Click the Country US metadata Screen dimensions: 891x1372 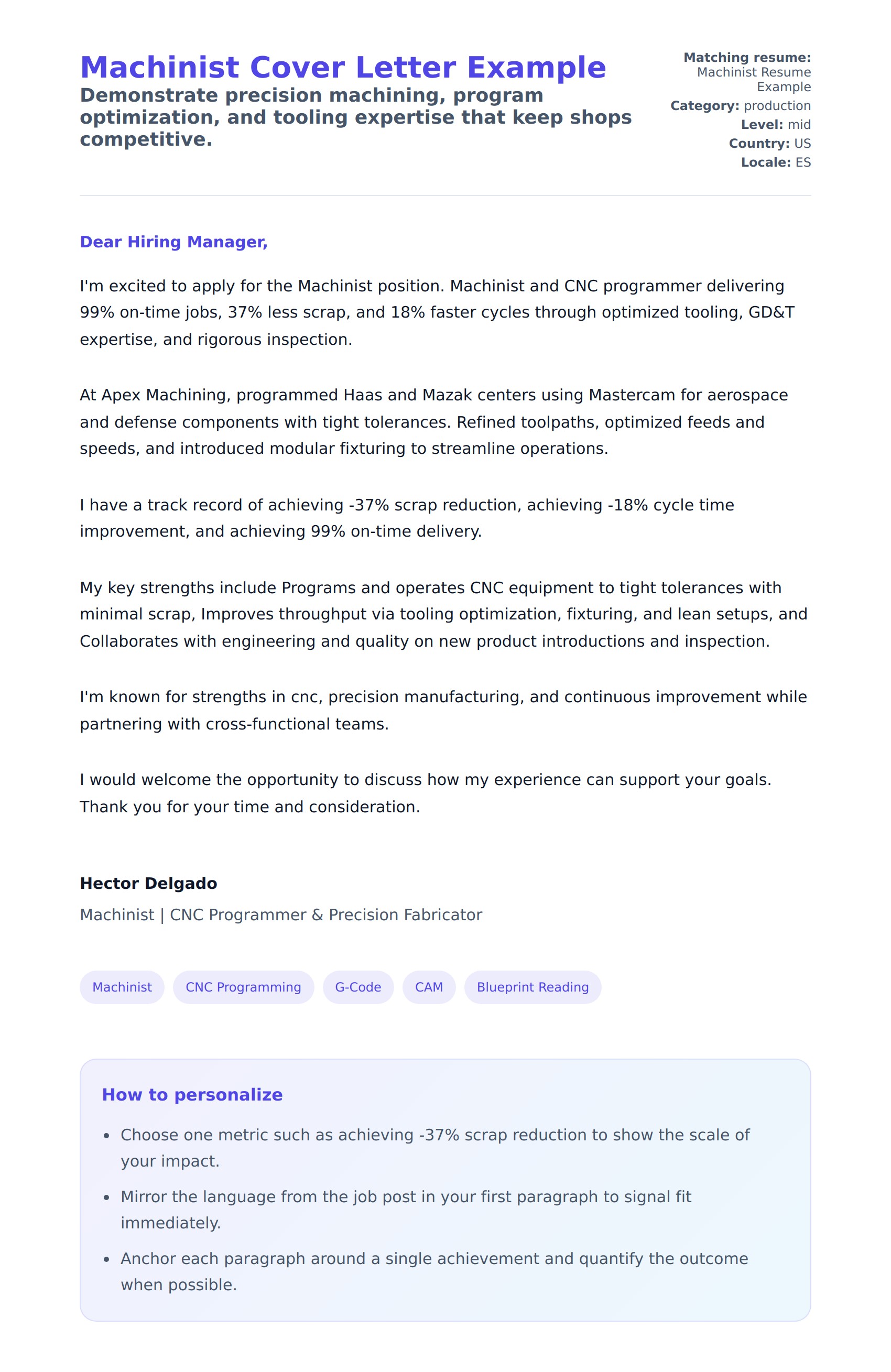pos(769,144)
